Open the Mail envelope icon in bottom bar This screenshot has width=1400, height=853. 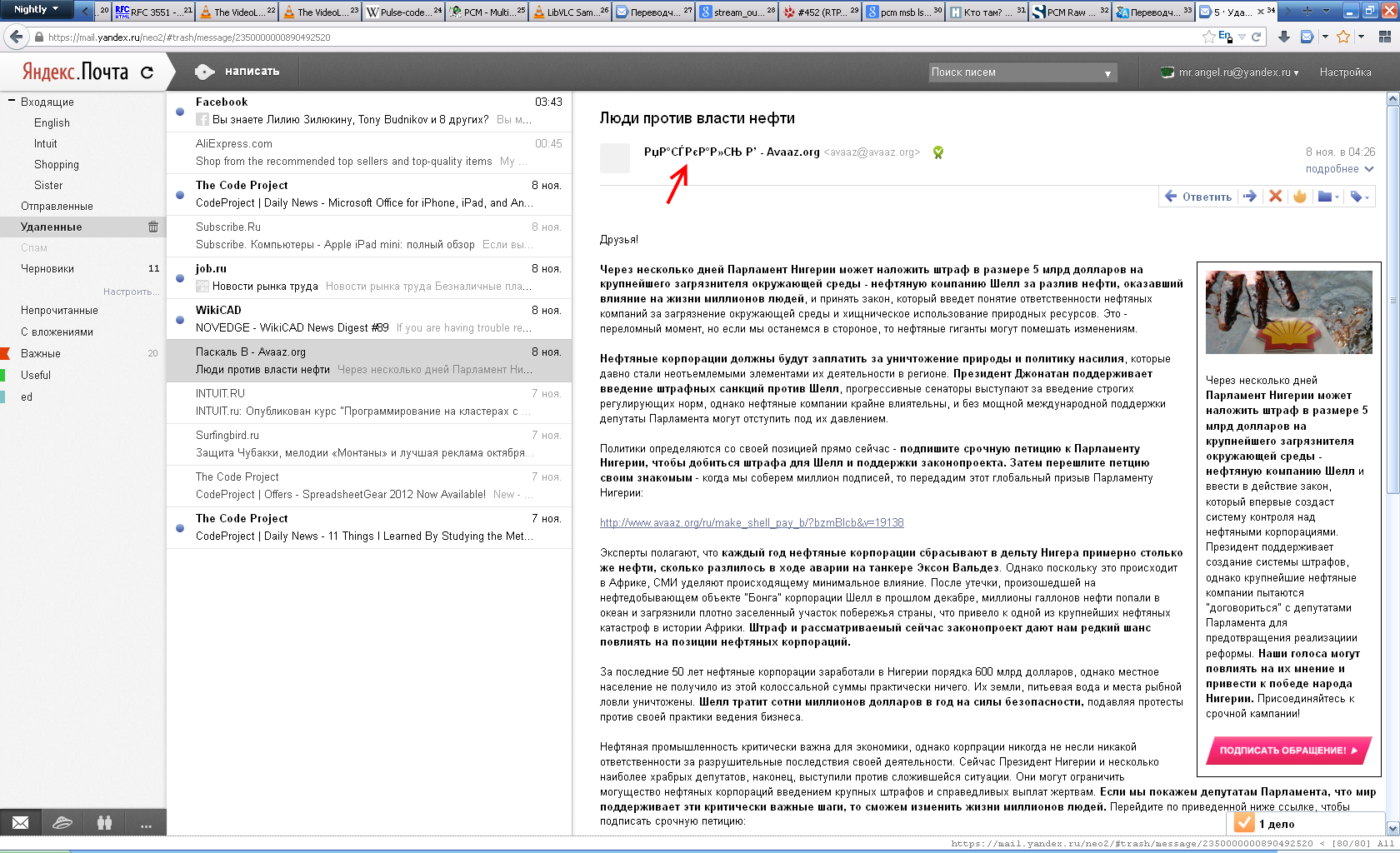[21, 823]
